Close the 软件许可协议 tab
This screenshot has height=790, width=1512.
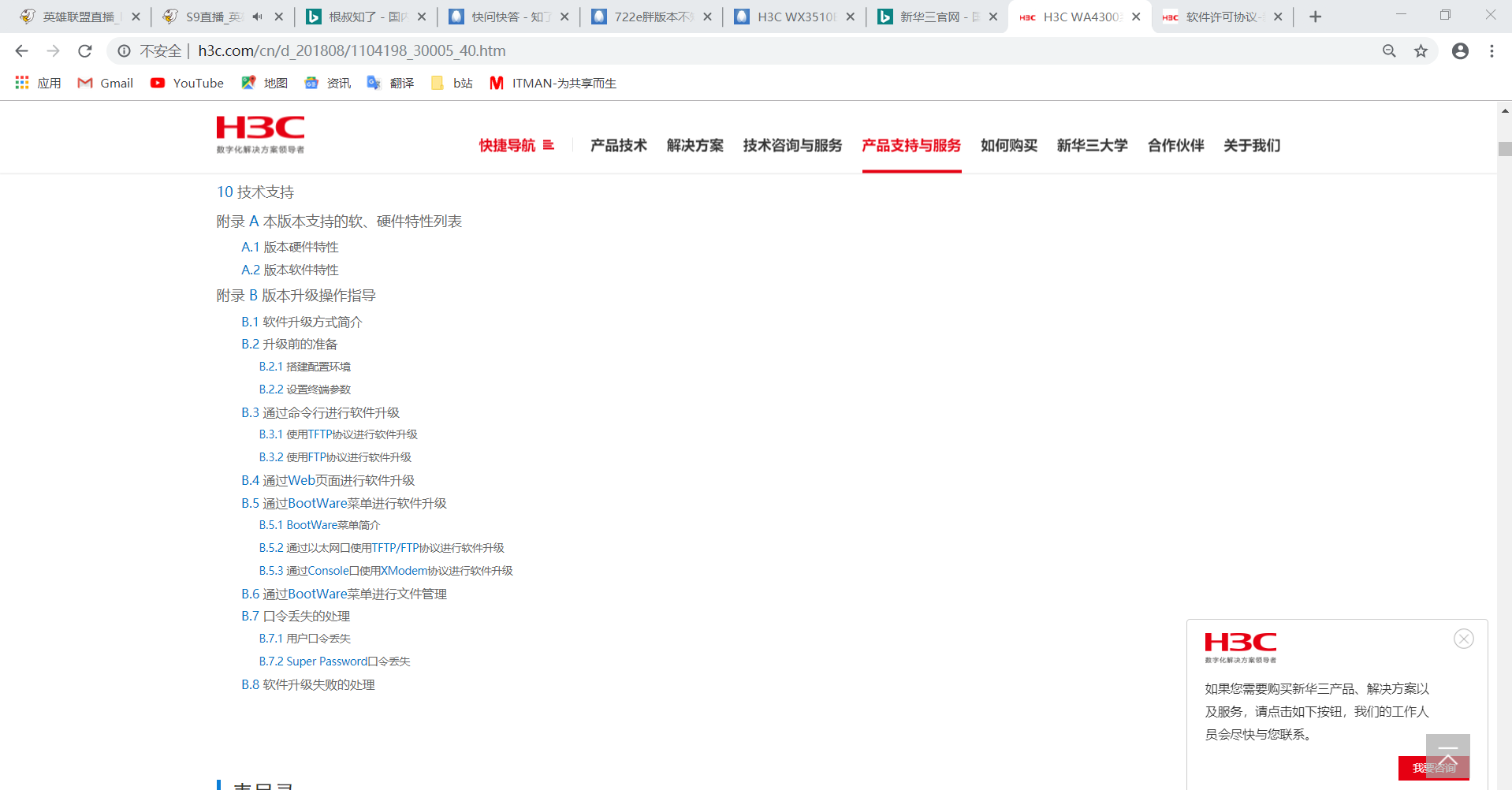(1278, 17)
